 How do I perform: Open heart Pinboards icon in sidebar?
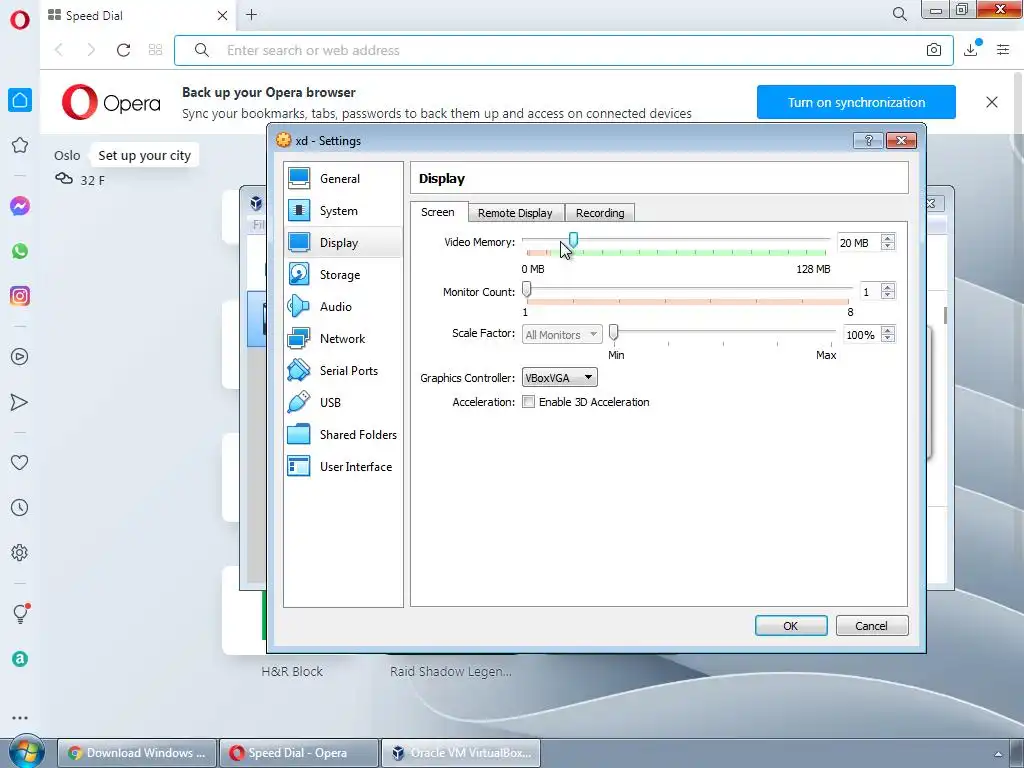click(x=20, y=462)
